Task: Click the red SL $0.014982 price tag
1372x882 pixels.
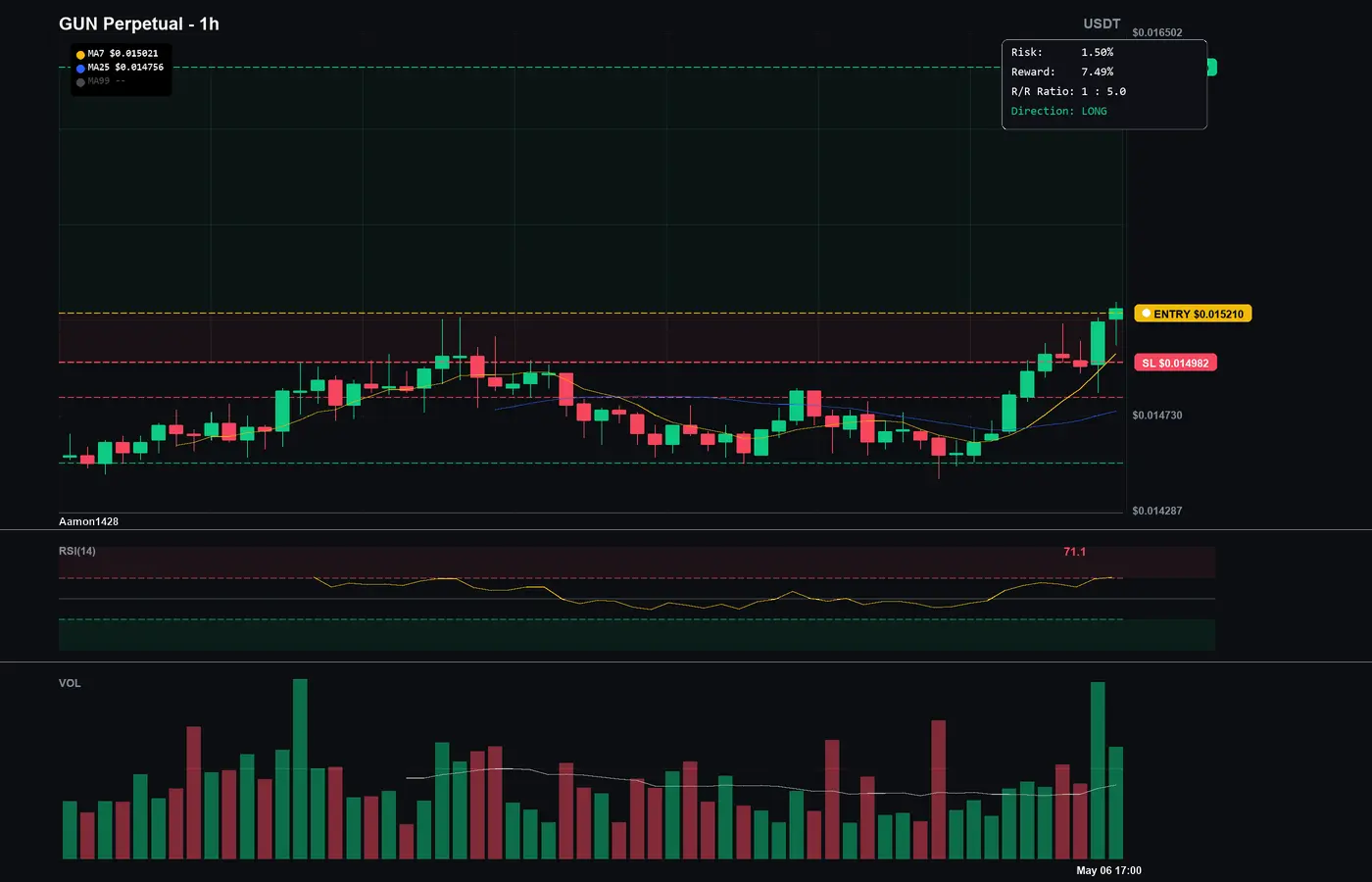Action: point(1175,363)
